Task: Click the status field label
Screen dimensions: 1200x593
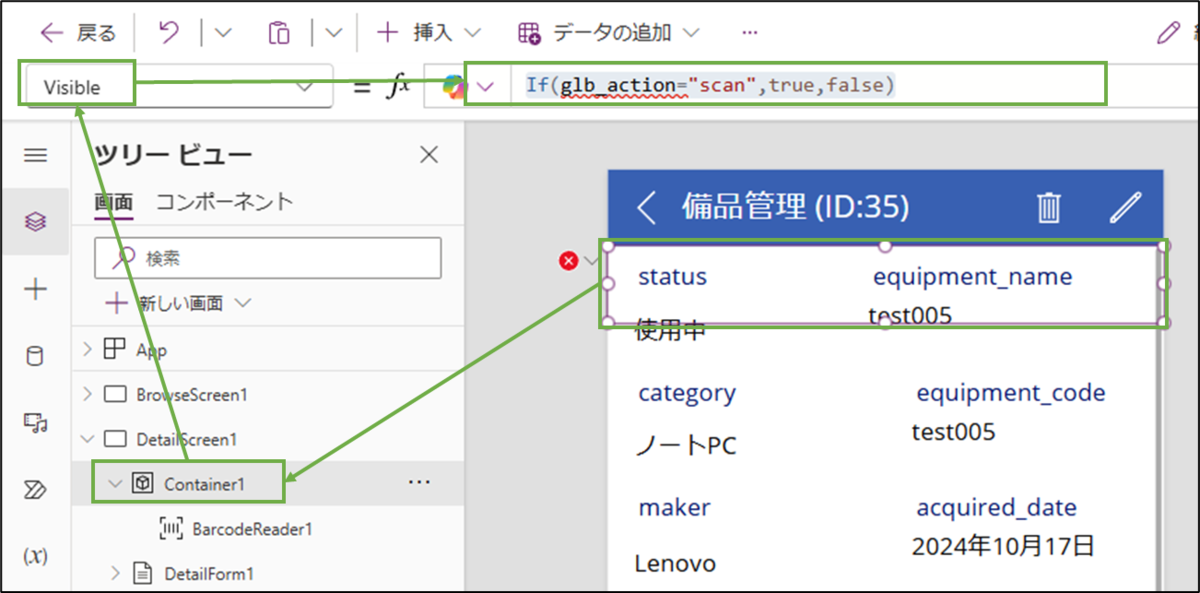Action: [x=672, y=276]
